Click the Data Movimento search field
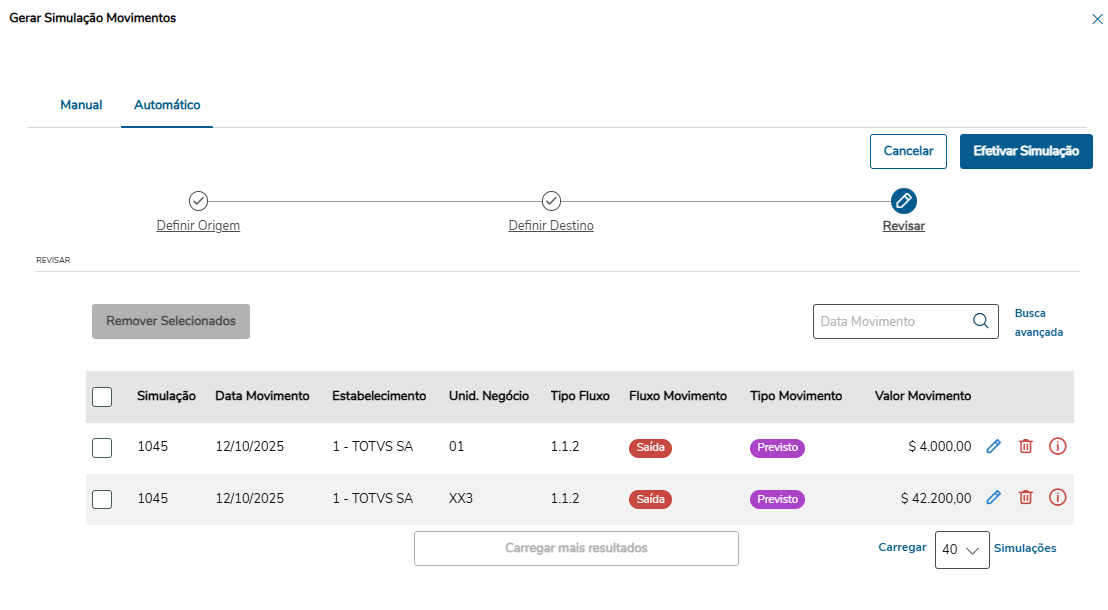 point(890,322)
